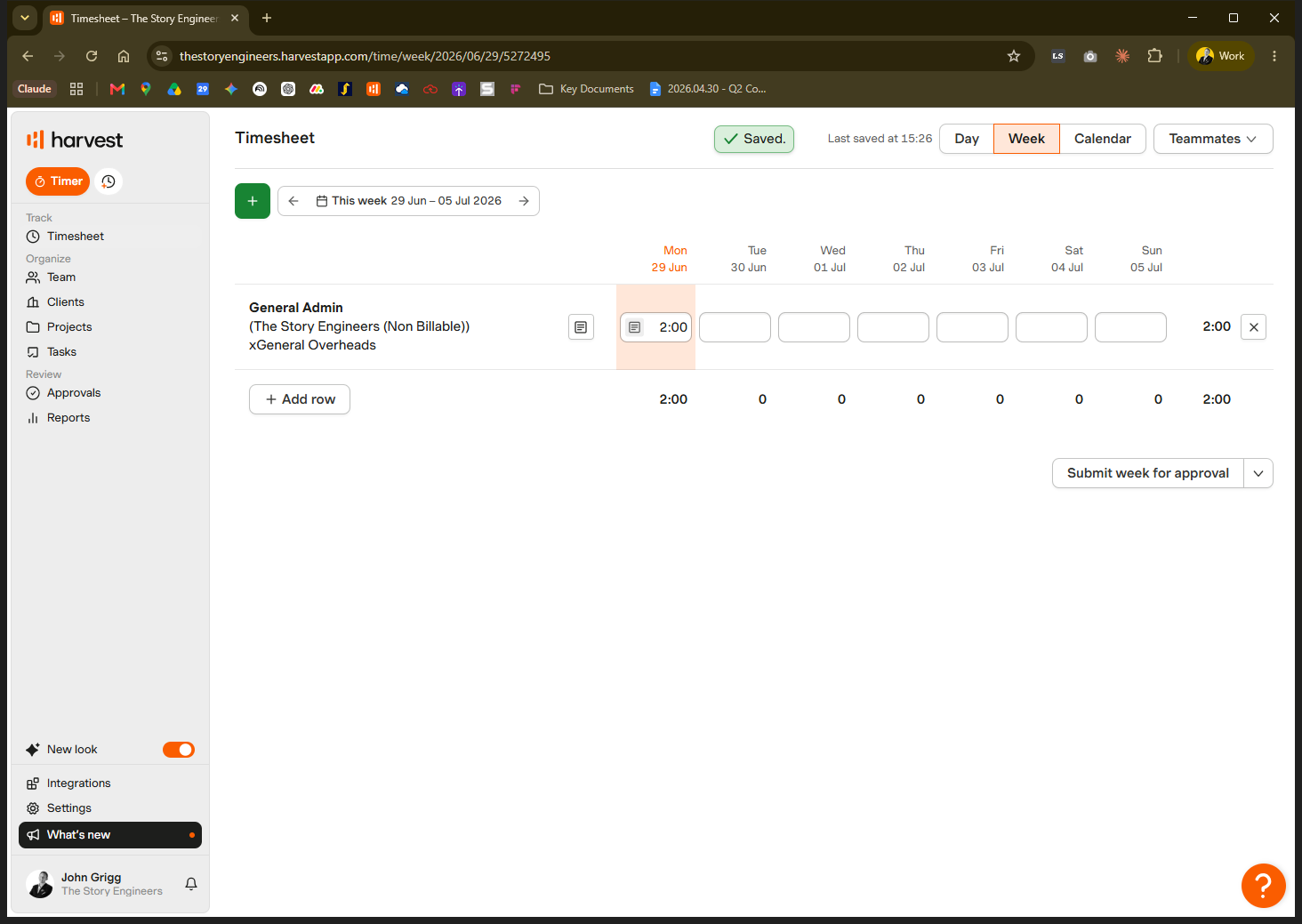Image resolution: width=1302 pixels, height=924 pixels.
Task: Click Tuesday 30 Jun time field
Action: pyautogui.click(x=735, y=327)
